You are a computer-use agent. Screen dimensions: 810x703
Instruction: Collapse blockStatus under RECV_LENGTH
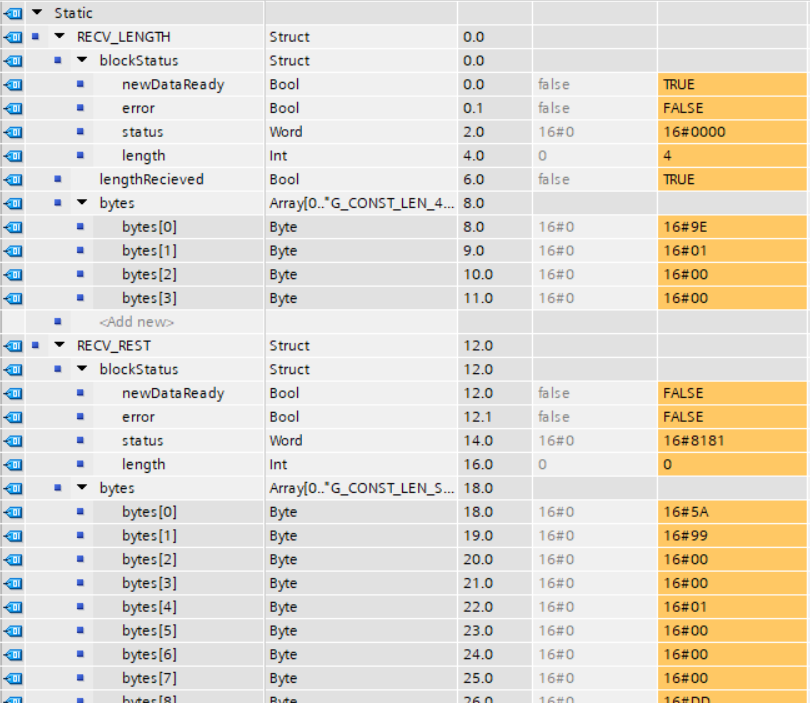tap(82, 60)
